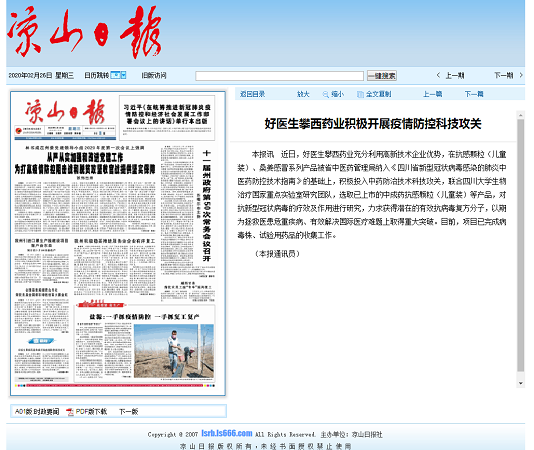Go to next page 下一版
The image size is (534, 450).
tap(128, 412)
